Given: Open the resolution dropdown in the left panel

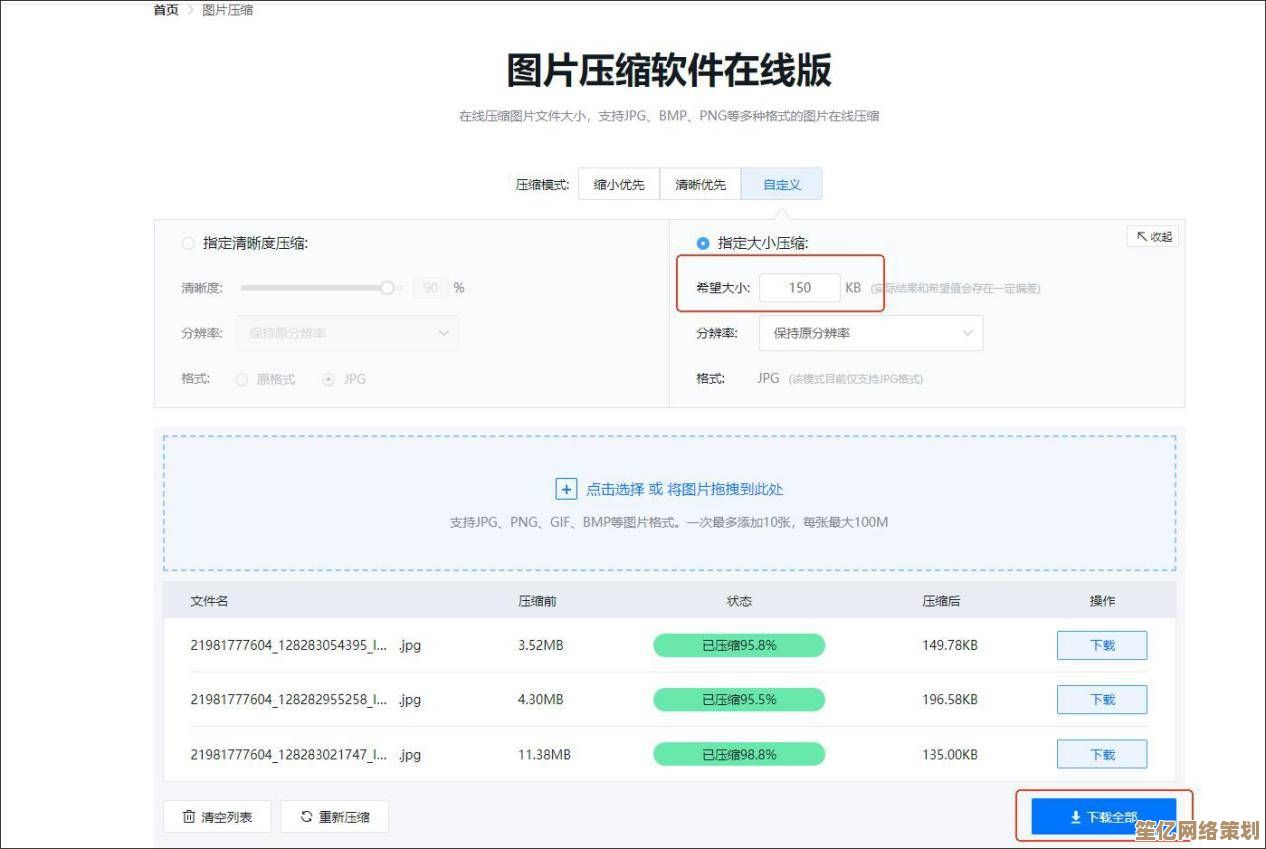Looking at the screenshot, I should click(347, 333).
